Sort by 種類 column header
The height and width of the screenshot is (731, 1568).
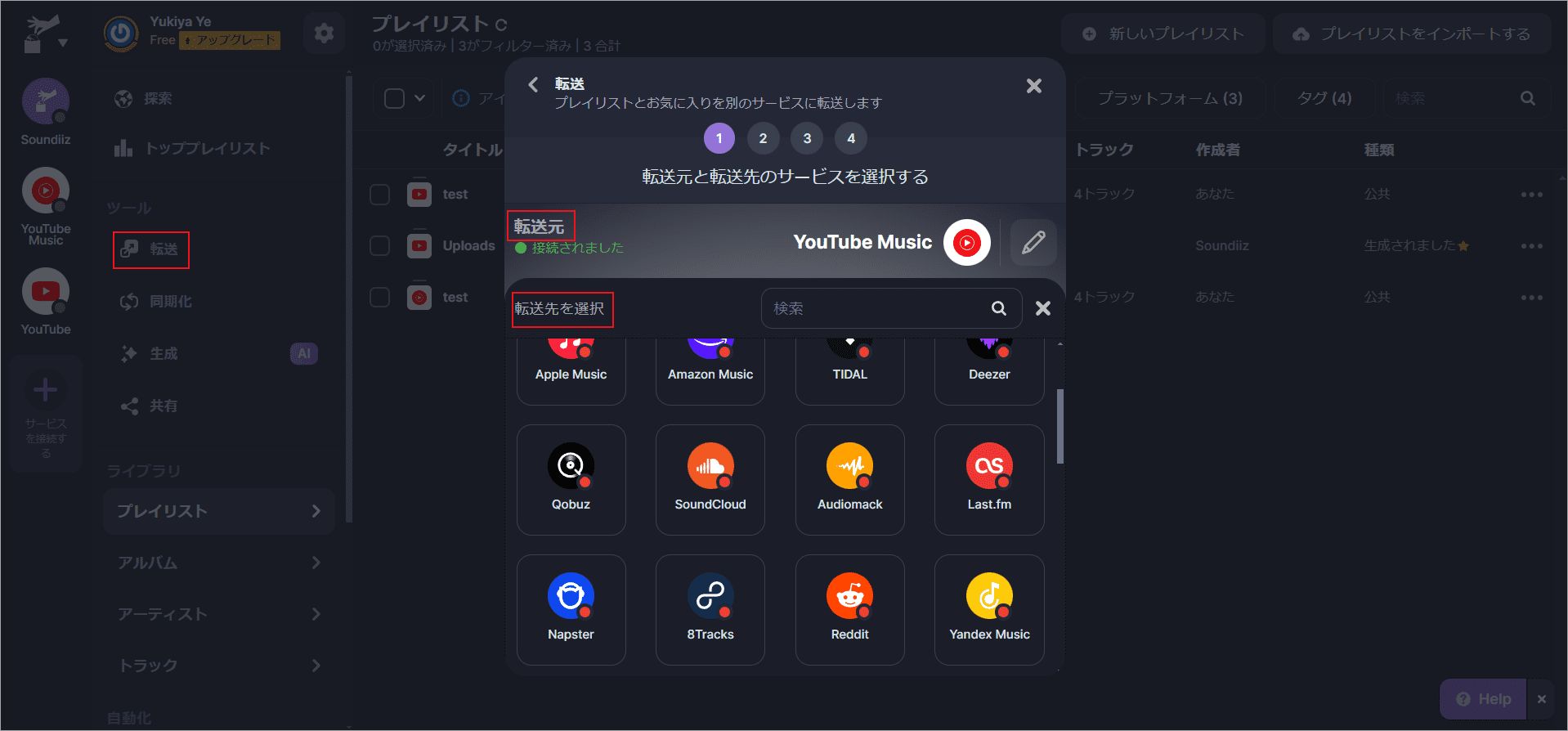(x=1379, y=150)
